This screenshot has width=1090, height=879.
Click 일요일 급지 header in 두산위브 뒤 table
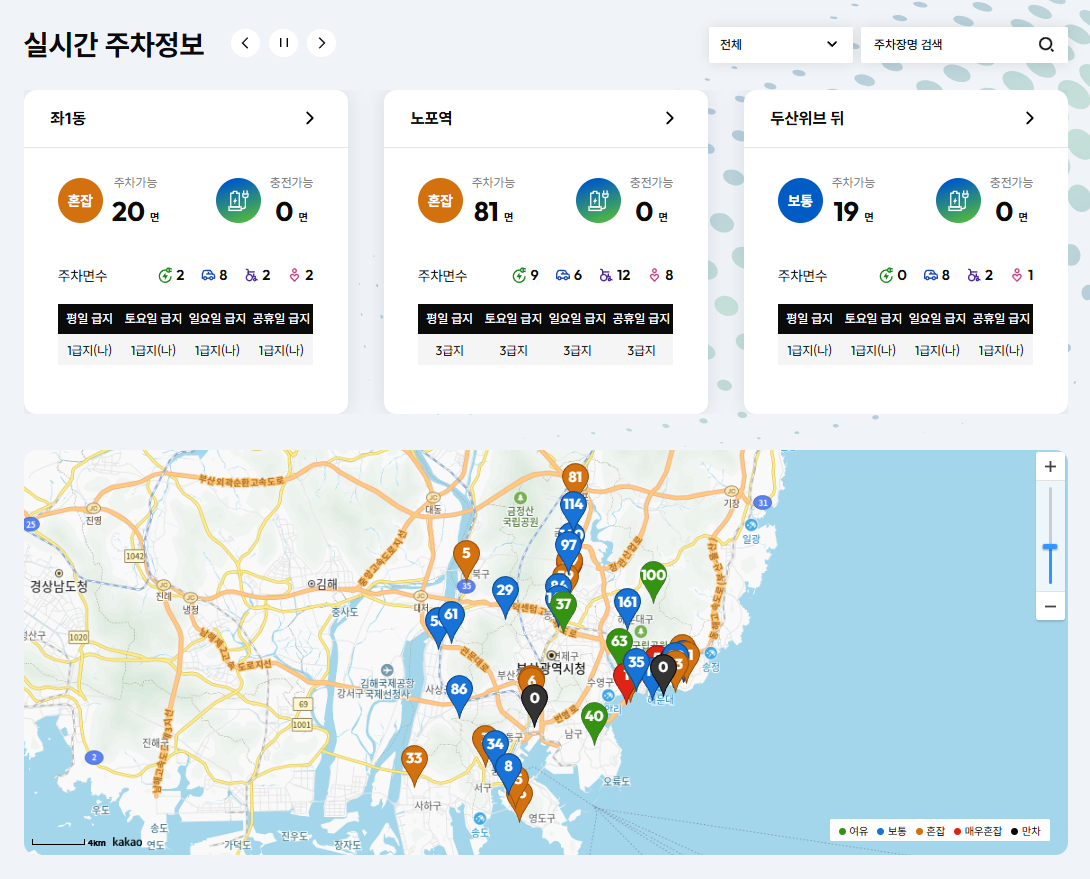937,318
